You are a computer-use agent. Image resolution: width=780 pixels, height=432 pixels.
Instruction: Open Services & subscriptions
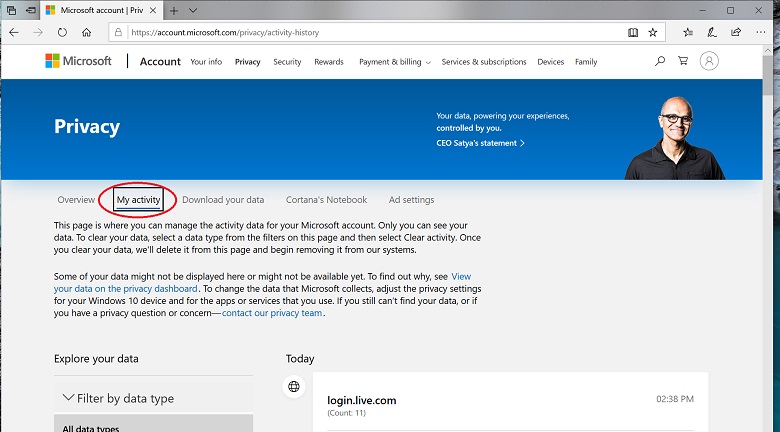coord(484,62)
